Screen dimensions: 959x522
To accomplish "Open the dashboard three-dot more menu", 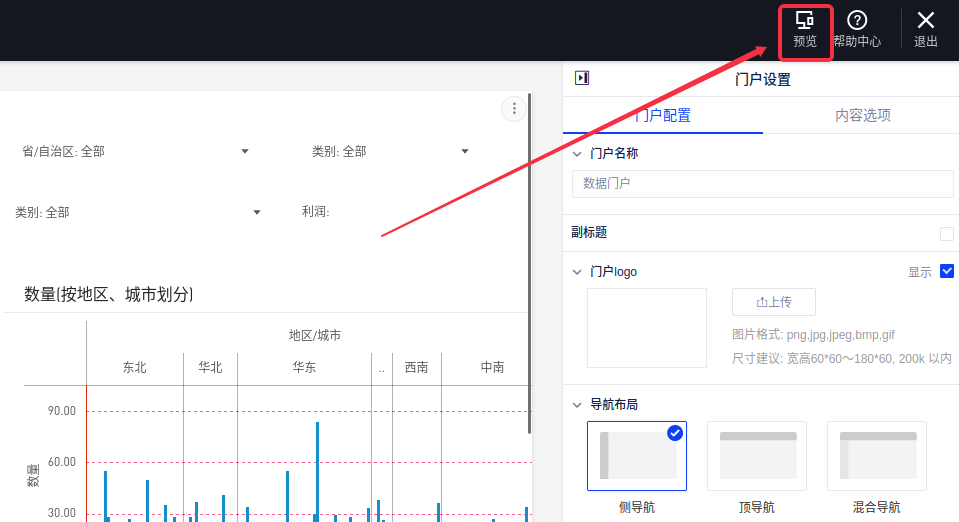I will [x=513, y=109].
